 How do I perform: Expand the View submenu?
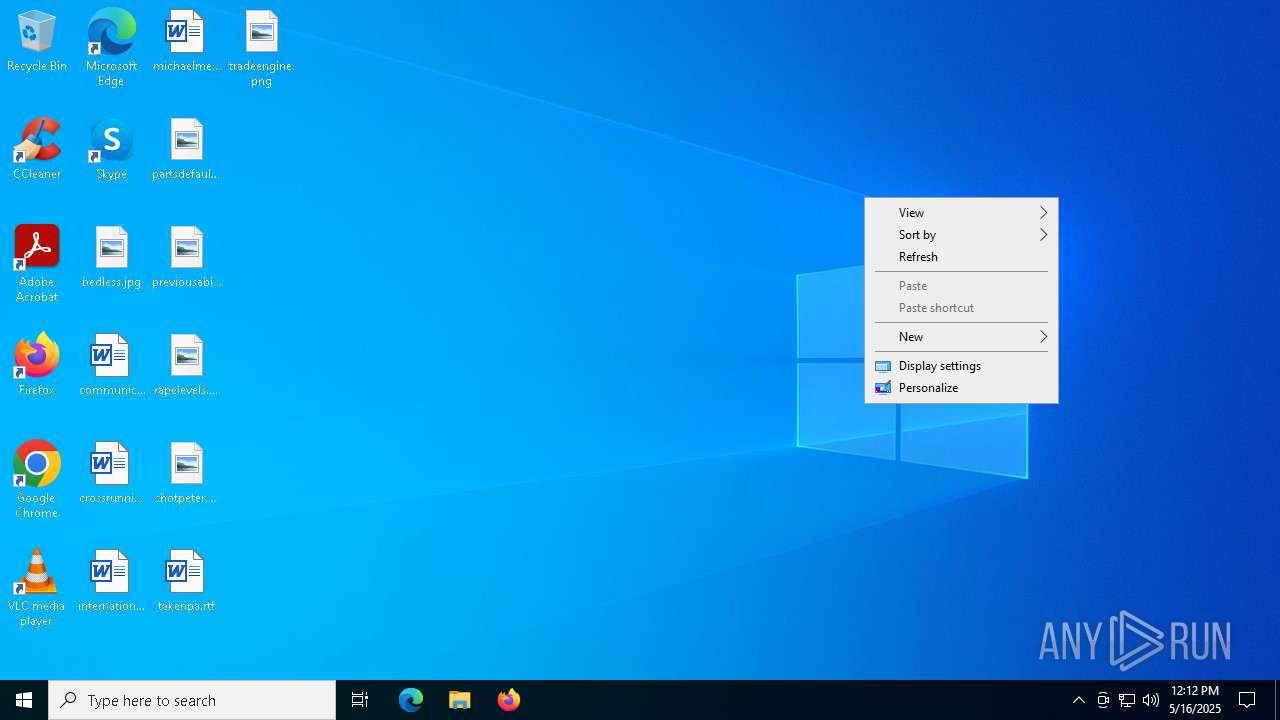pyautogui.click(x=961, y=213)
